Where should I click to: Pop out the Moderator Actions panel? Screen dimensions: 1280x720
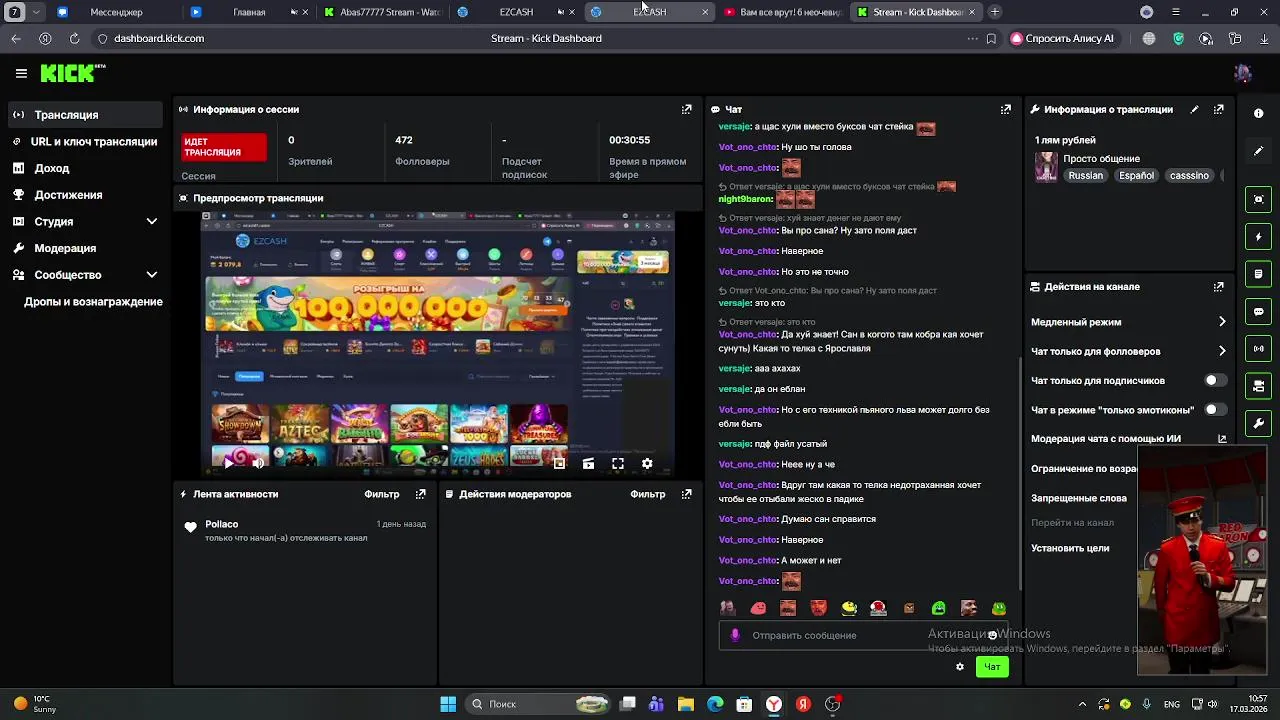(686, 494)
